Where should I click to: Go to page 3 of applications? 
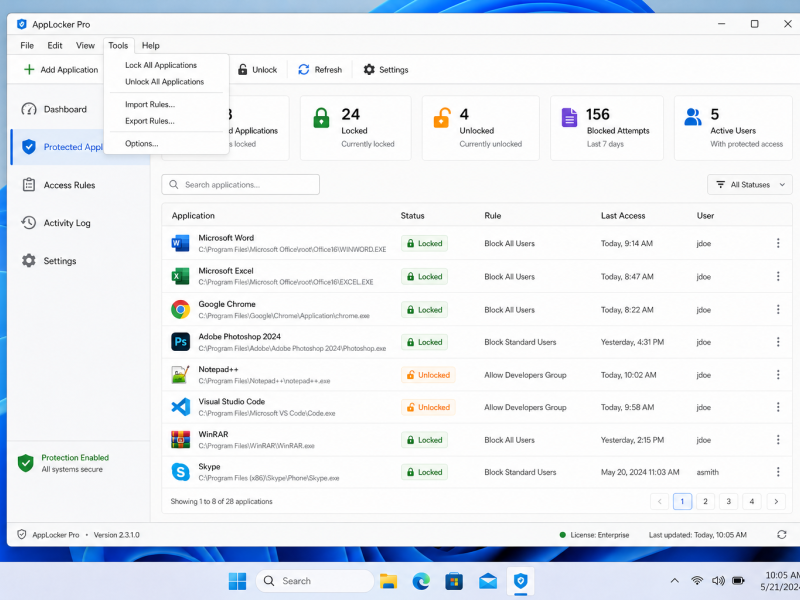[x=729, y=502]
